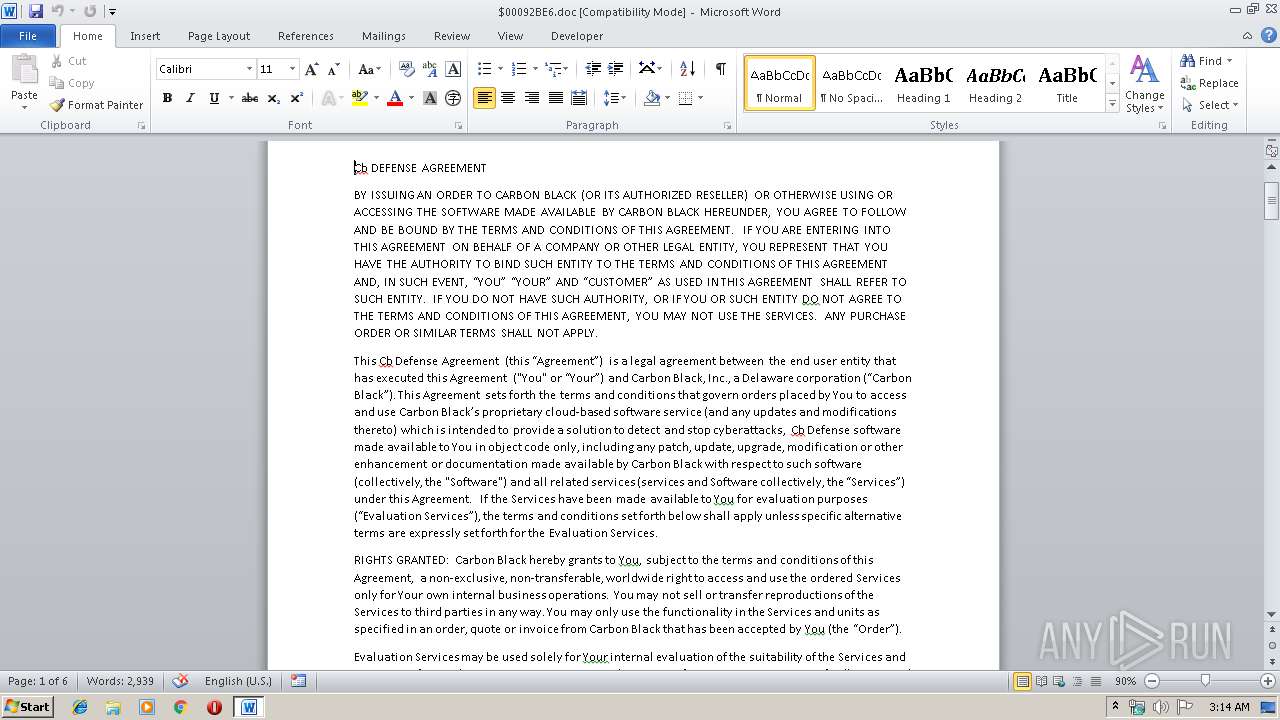Toggle Strikethrough formatting
Viewport: 1280px width, 720px height.
[x=250, y=98]
